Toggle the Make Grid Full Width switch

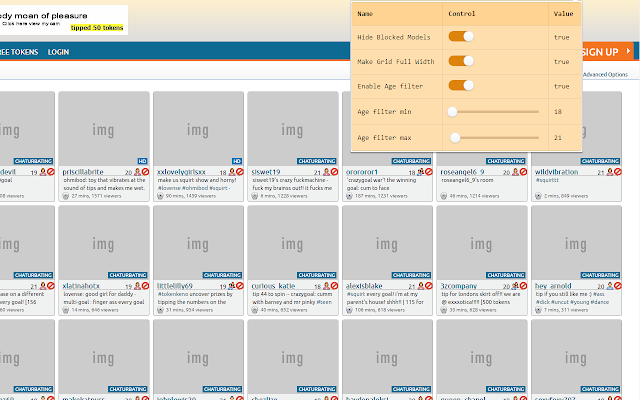[x=461, y=61]
